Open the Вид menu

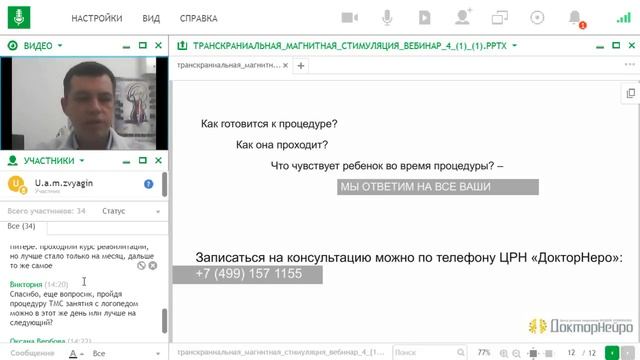coord(151,18)
